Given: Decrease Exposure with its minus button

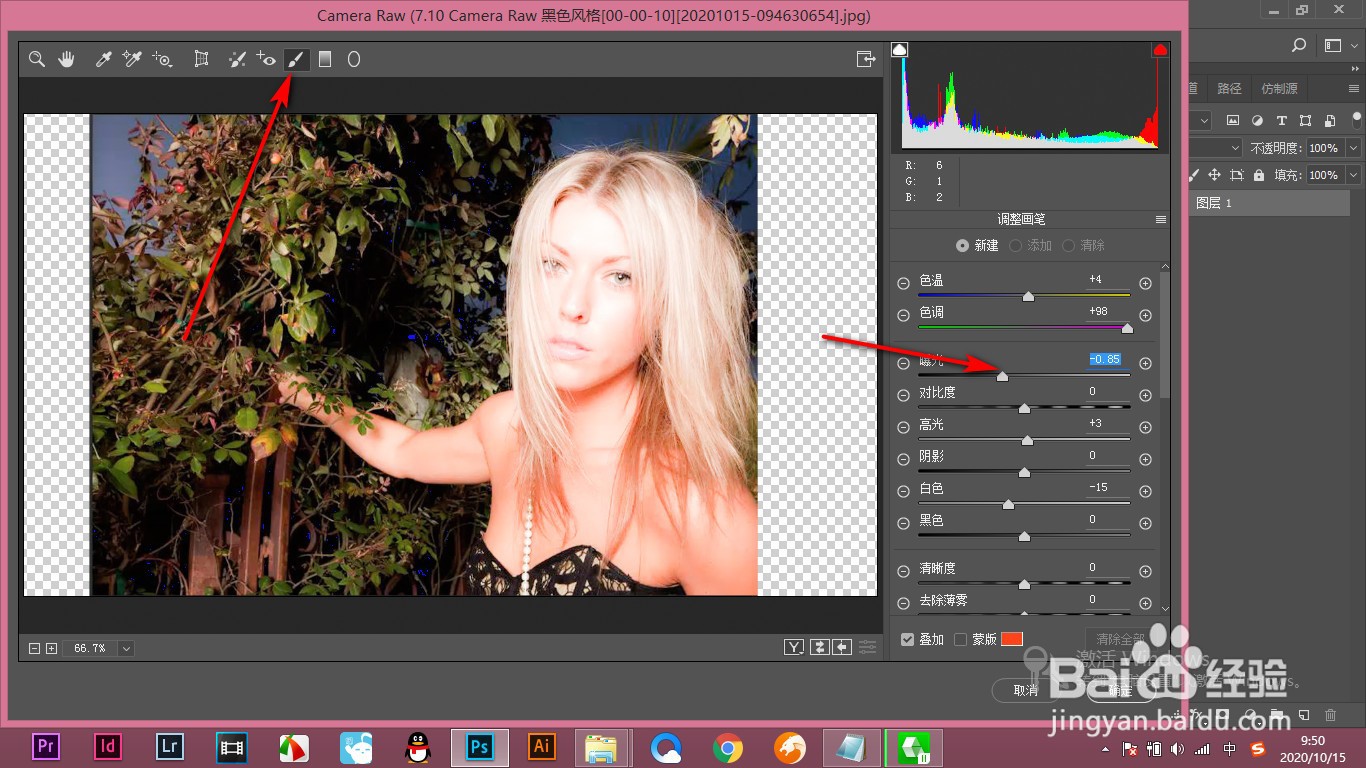Looking at the screenshot, I should (904, 364).
